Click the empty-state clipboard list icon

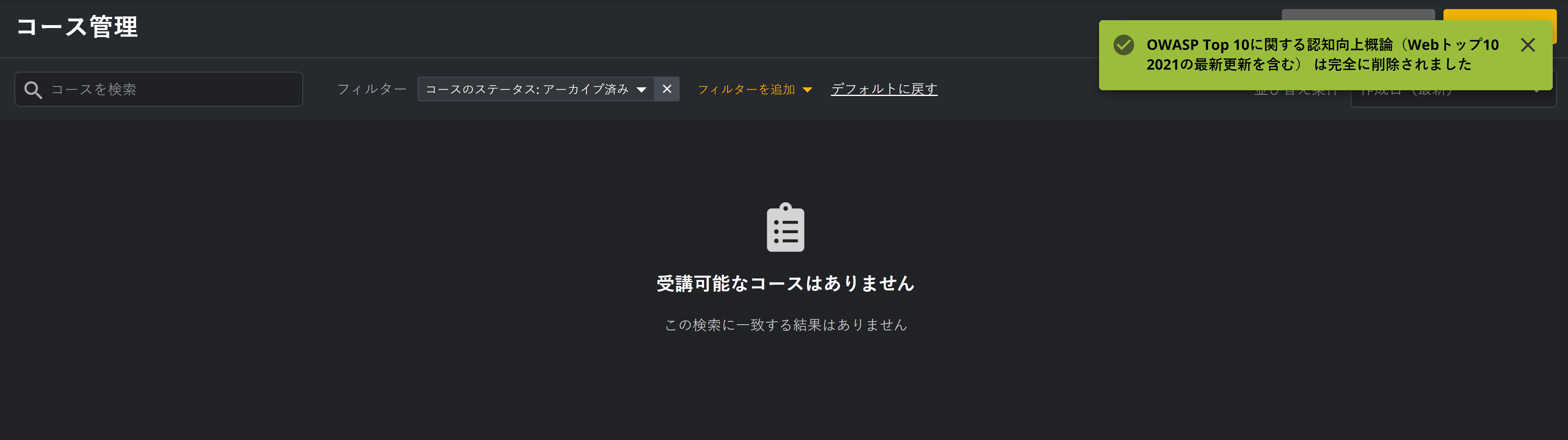tap(785, 227)
